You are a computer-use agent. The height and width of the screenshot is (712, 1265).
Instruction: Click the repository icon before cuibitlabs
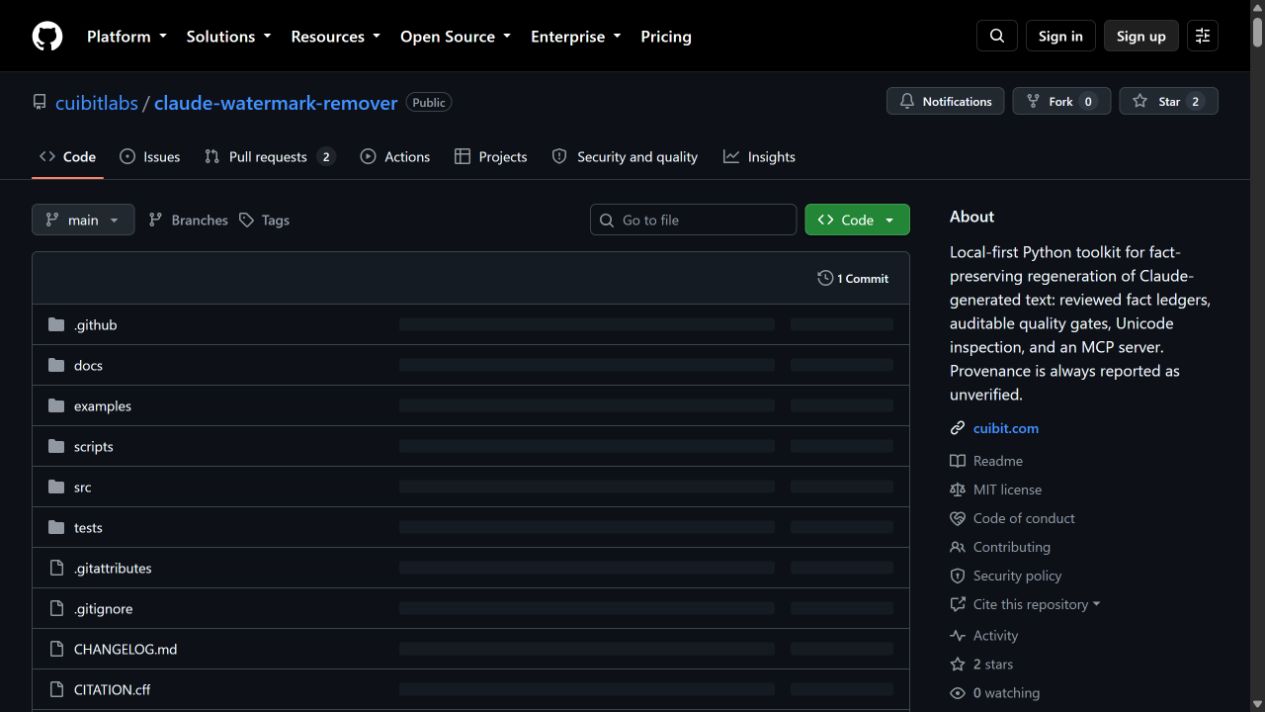tap(39, 102)
